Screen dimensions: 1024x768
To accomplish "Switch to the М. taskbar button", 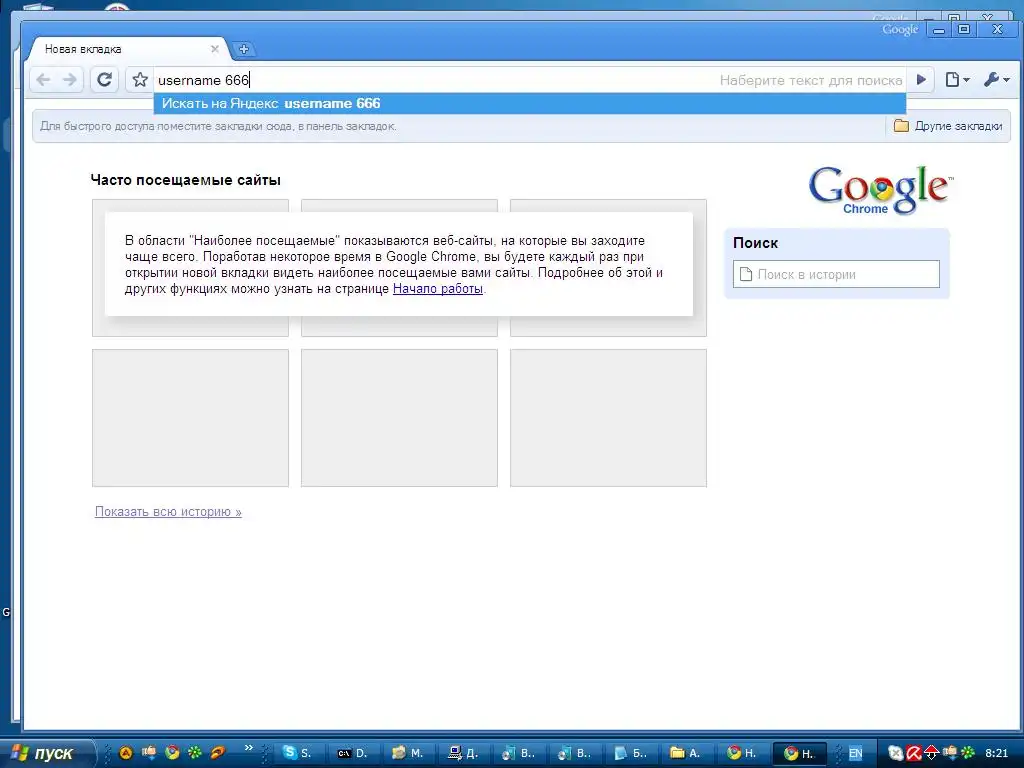I will [x=408, y=753].
